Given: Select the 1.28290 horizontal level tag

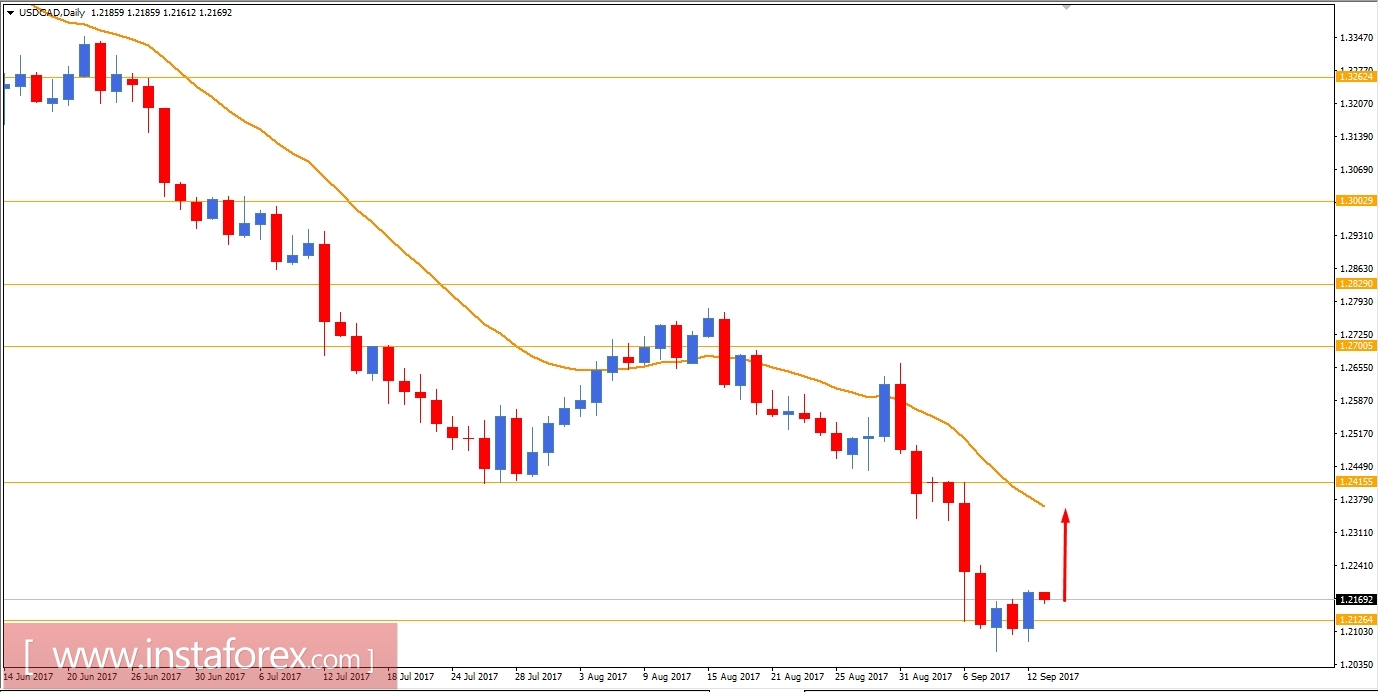Looking at the screenshot, I should (x=1355, y=285).
